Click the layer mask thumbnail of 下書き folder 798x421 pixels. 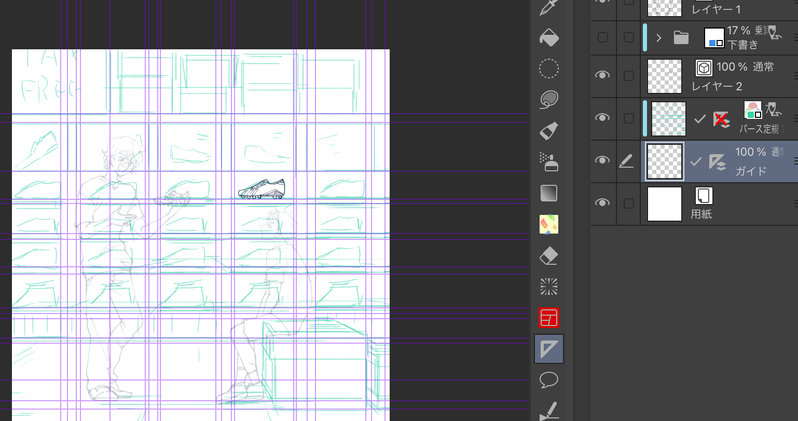click(x=714, y=38)
